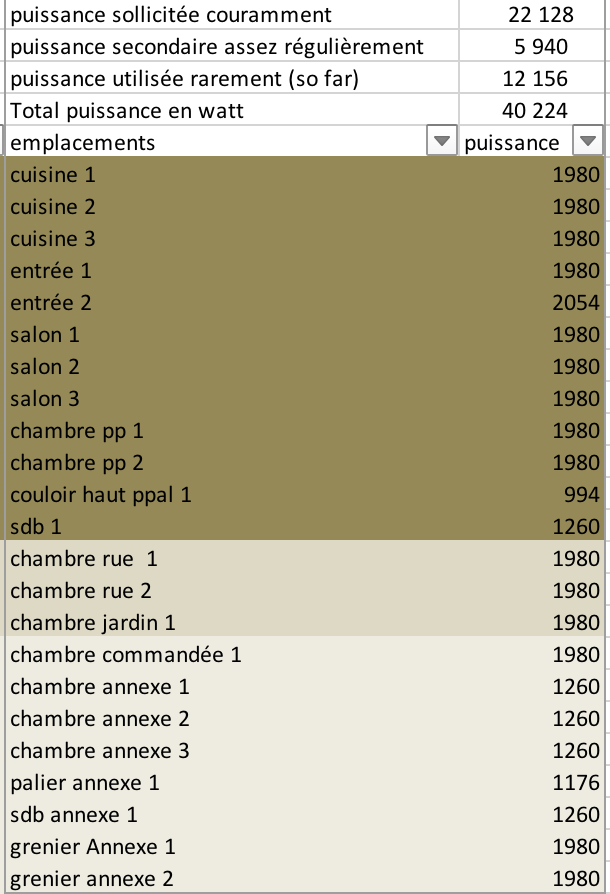Open the puissance column filter dropdown
Screen dimensions: 610x894
[x=588, y=143]
